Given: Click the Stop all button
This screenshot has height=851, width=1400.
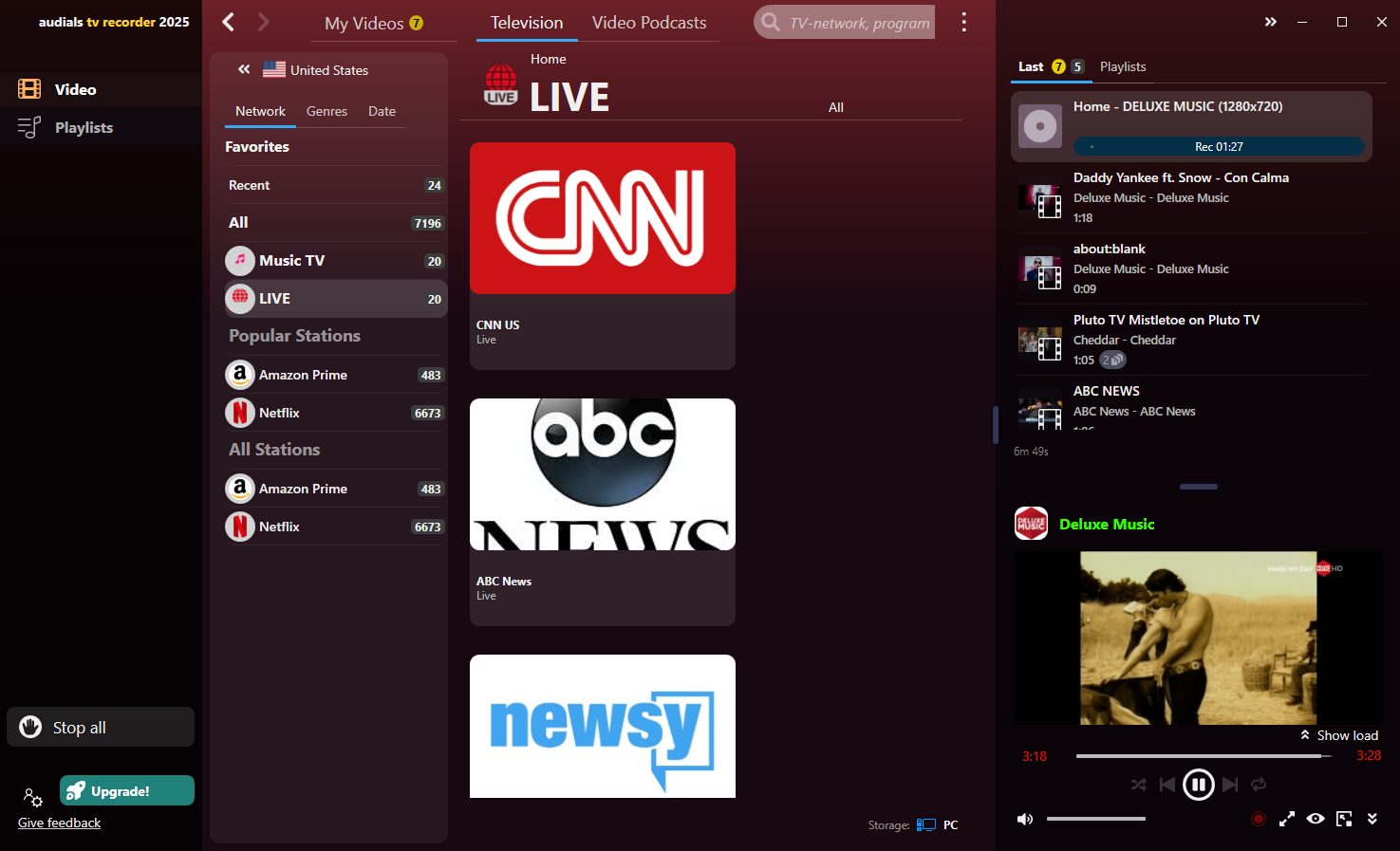Looking at the screenshot, I should 101,727.
